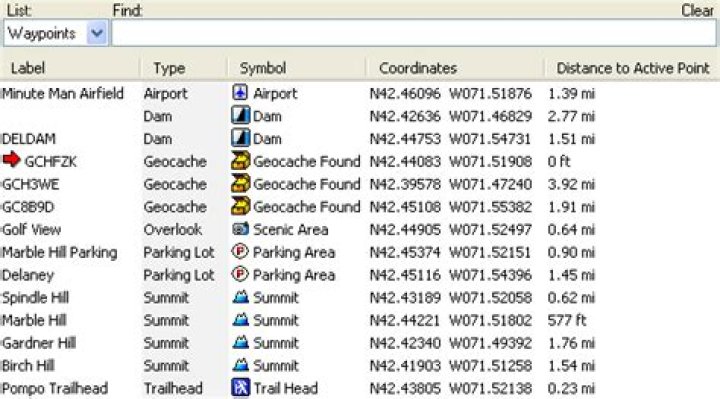Image resolution: width=720 pixels, height=399 pixels.
Task: Click the 0.64 mi distance value
Action: coord(571,230)
